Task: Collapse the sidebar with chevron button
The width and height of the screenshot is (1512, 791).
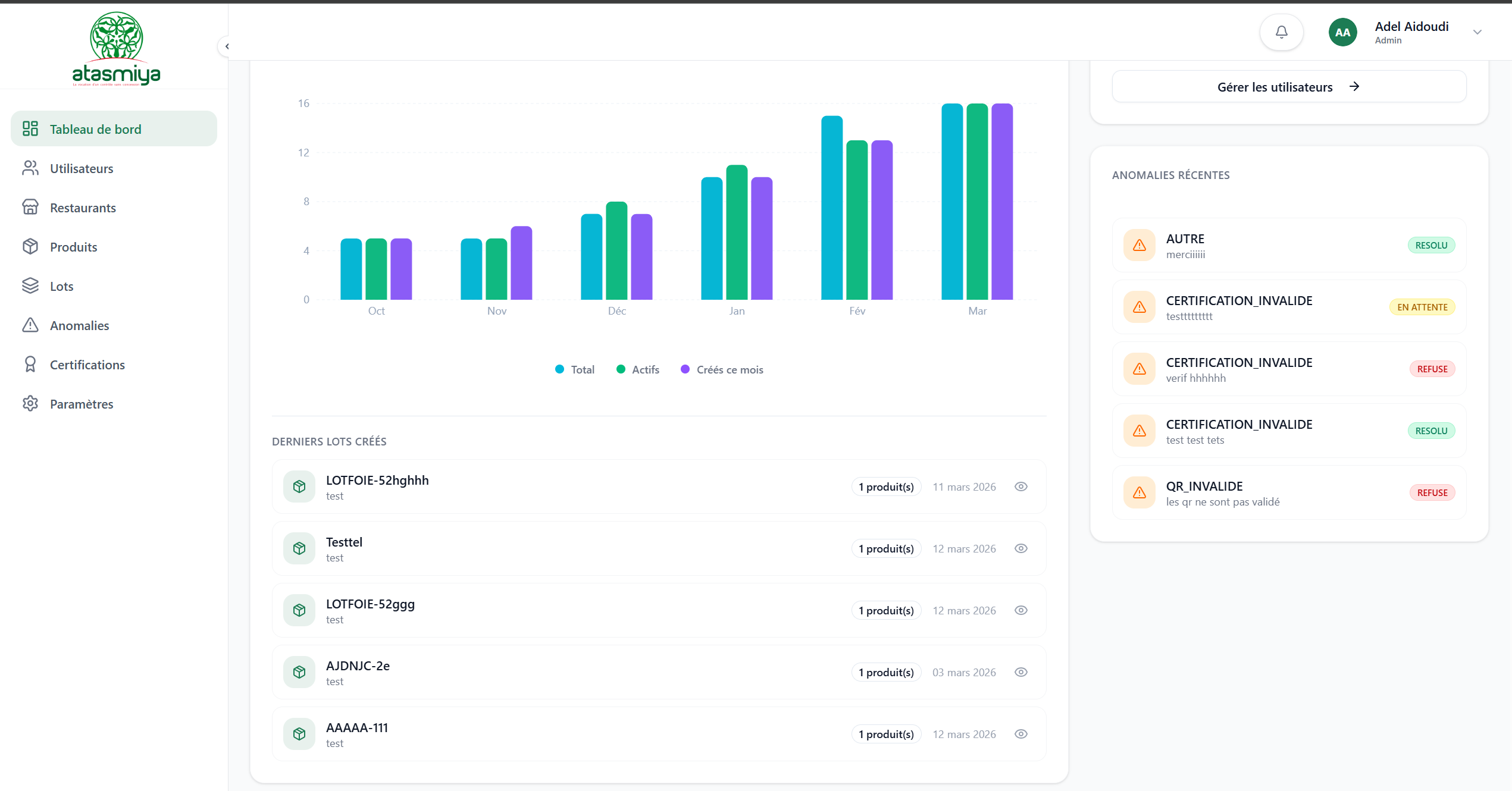Action: click(226, 46)
